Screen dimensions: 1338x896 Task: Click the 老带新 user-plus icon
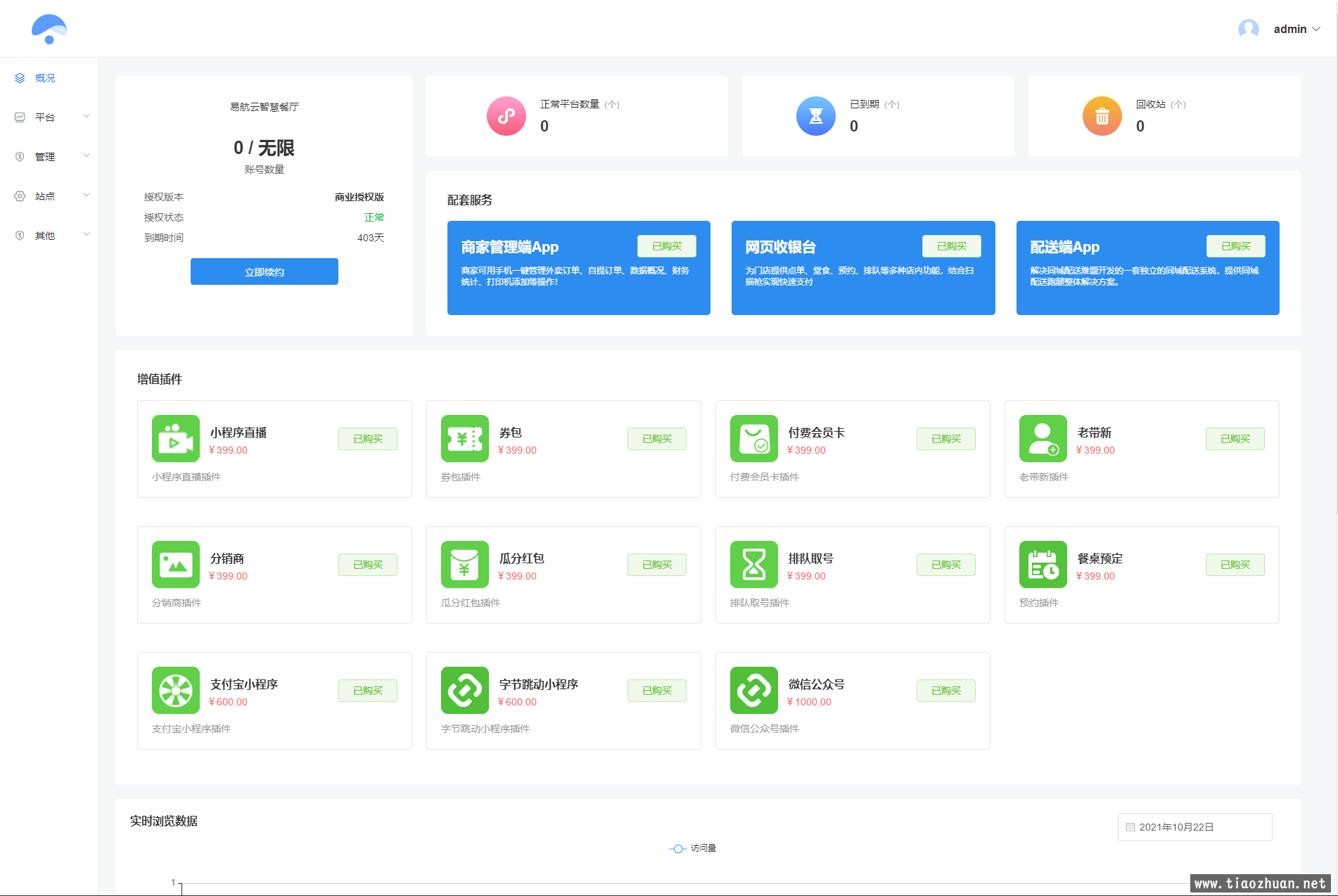tap(1043, 439)
